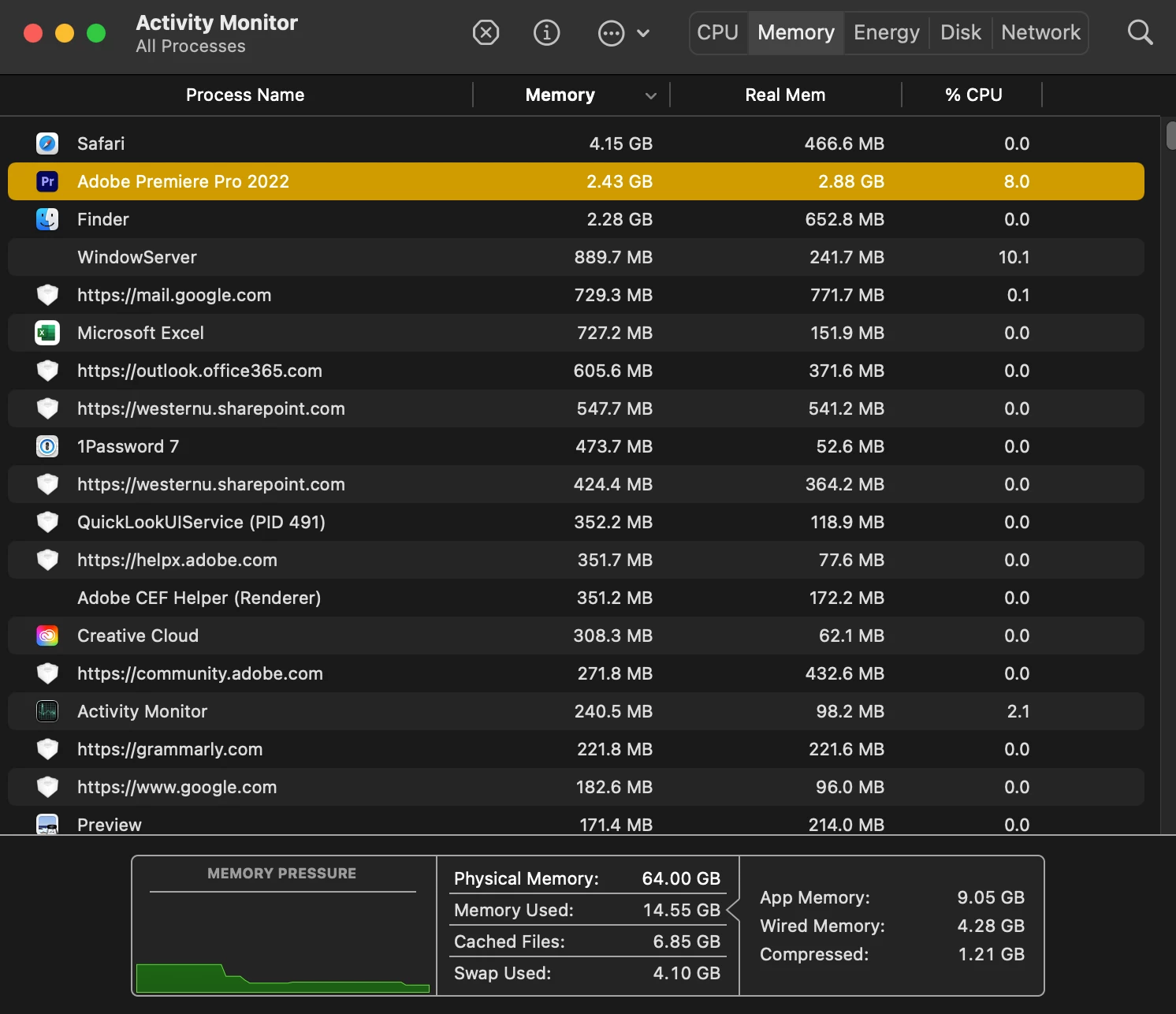
Task: Click the Premiere Pro Pr icon
Action: [x=47, y=181]
